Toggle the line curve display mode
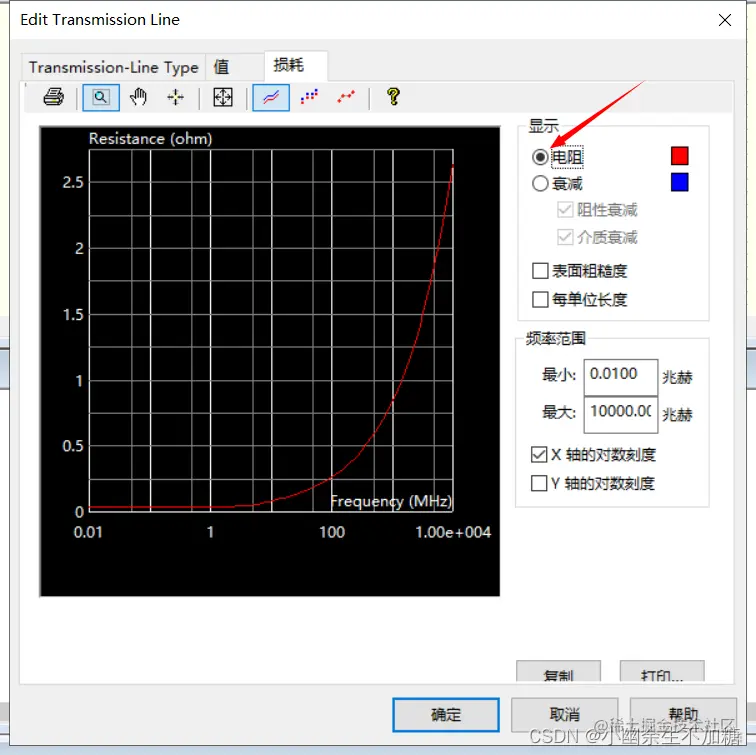The image size is (756, 755). click(271, 97)
